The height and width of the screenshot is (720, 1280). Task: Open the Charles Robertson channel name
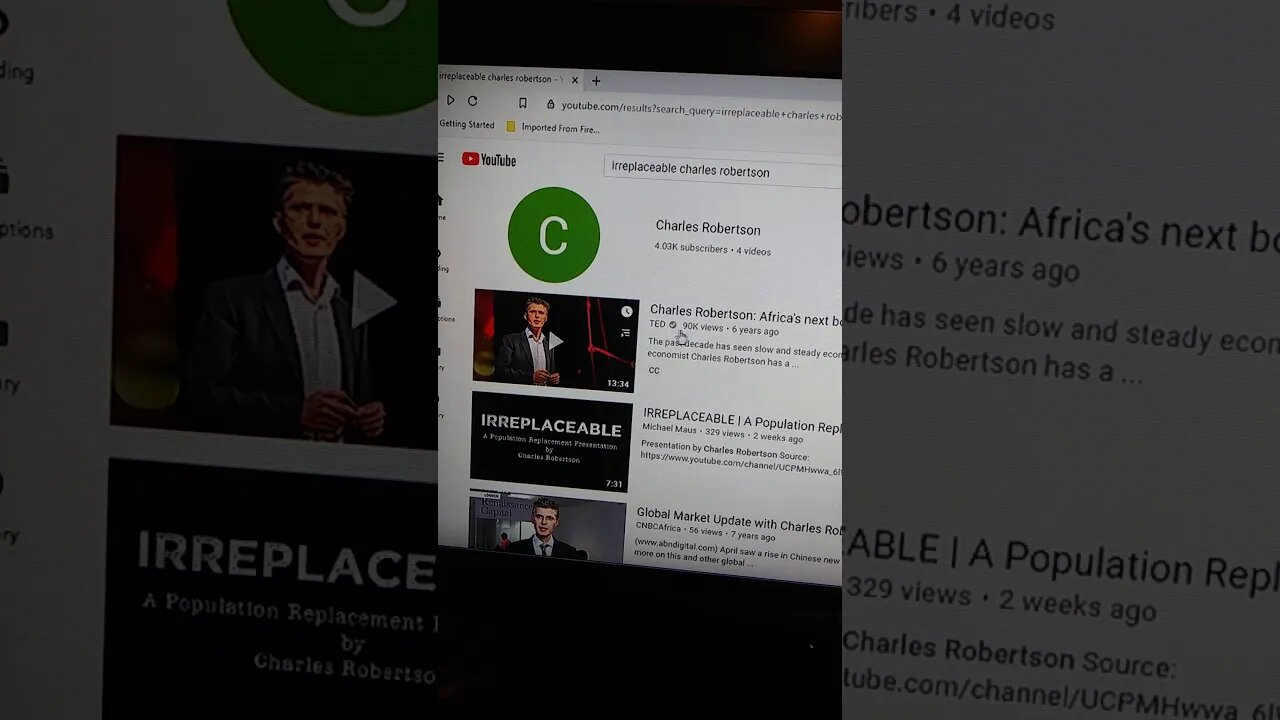coord(708,229)
